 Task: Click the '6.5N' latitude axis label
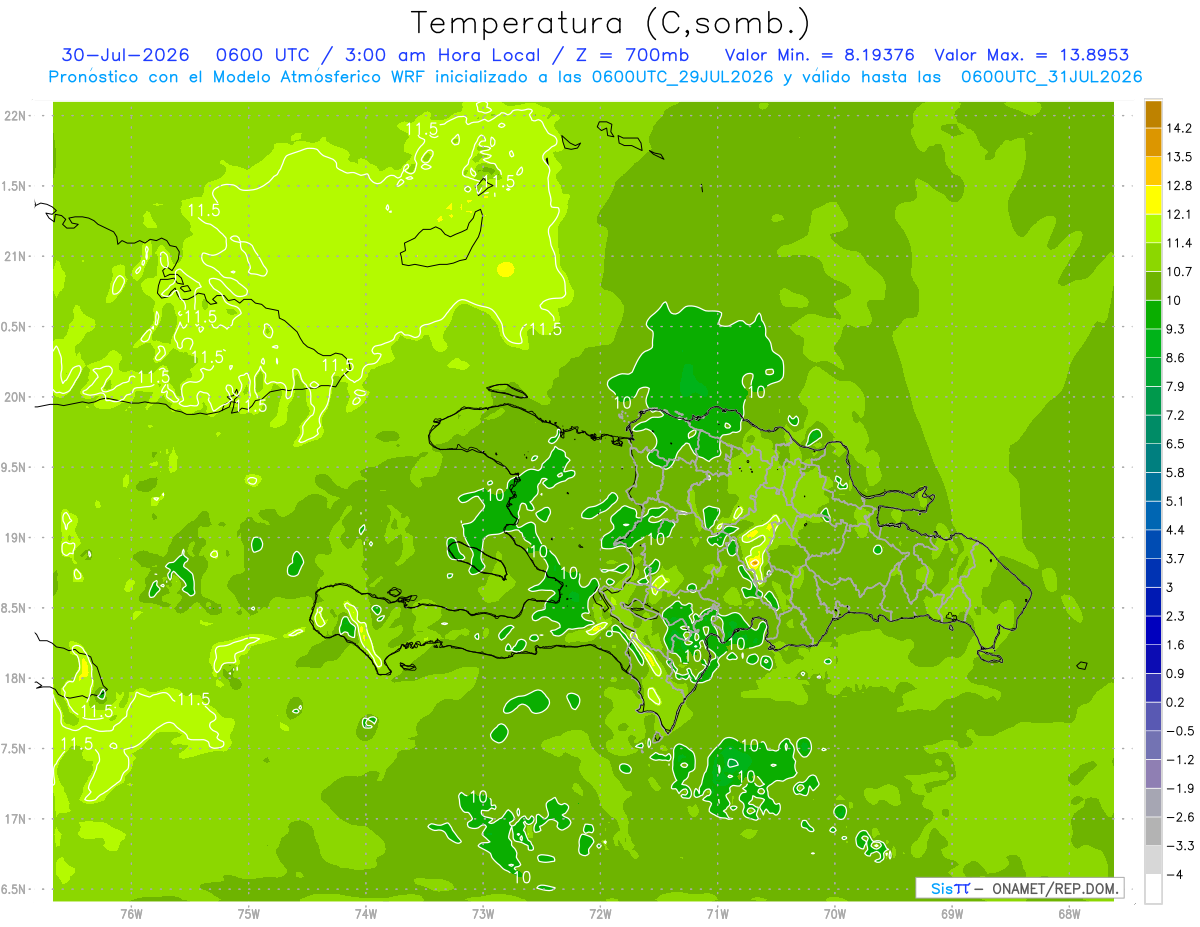[15, 890]
